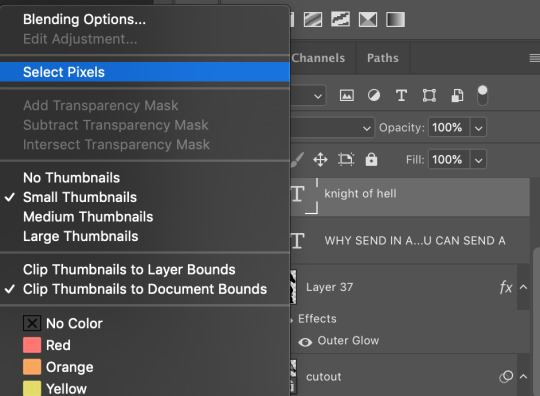Click the diagonal stripes adjustment preset icon
540x396 pixels.
[313, 19]
